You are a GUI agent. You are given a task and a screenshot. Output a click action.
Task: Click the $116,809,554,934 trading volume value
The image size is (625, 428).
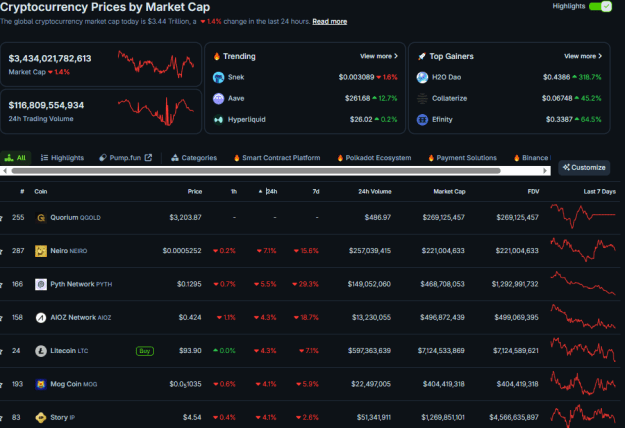tap(46, 105)
